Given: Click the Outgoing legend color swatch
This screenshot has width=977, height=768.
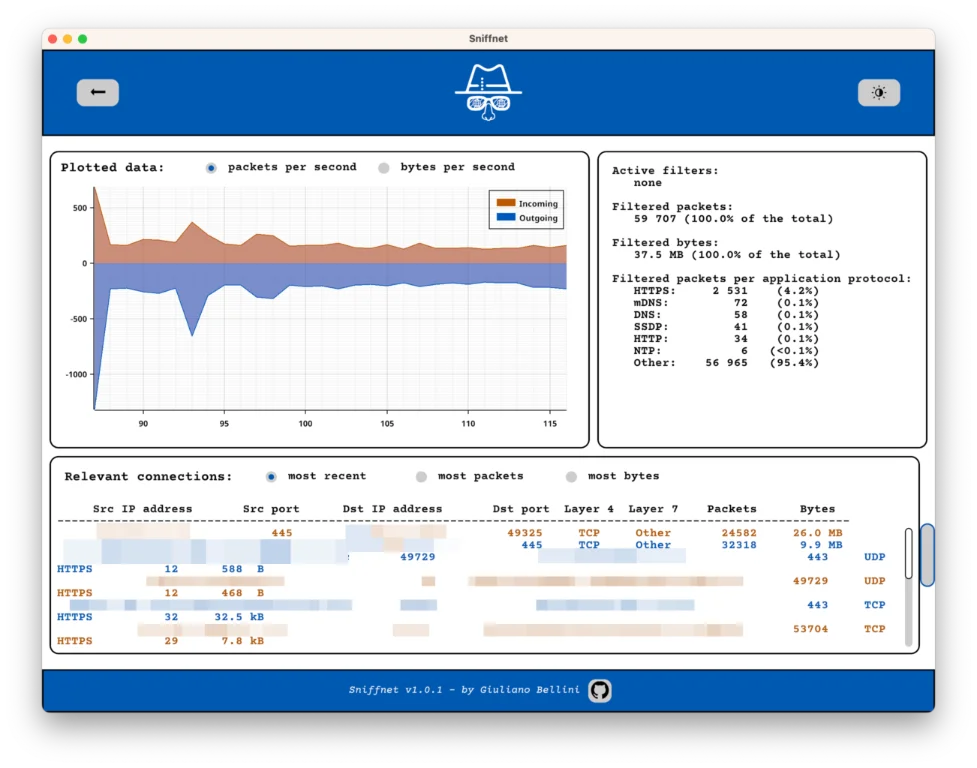Looking at the screenshot, I should pos(506,218).
